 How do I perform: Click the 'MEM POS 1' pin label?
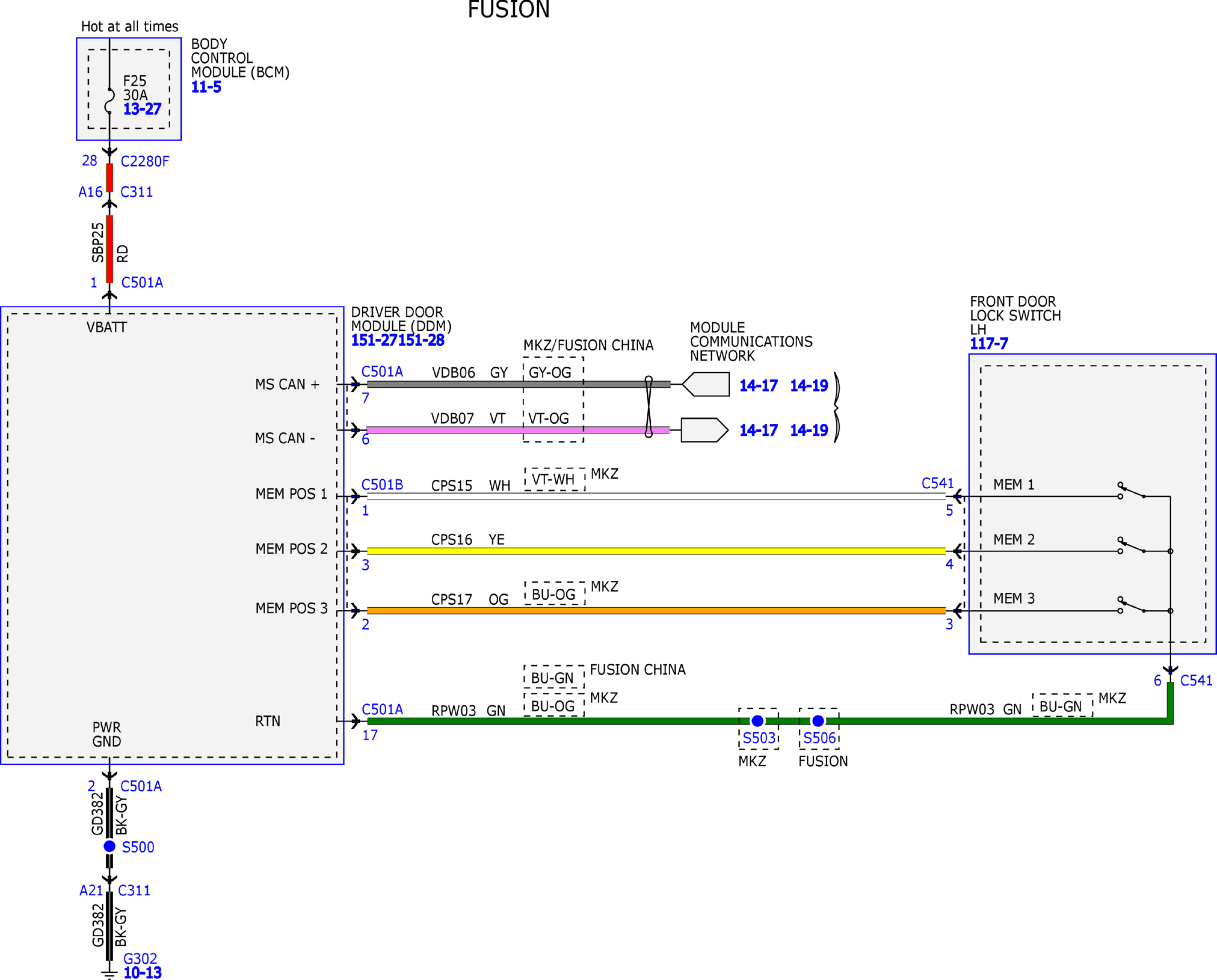pos(291,494)
